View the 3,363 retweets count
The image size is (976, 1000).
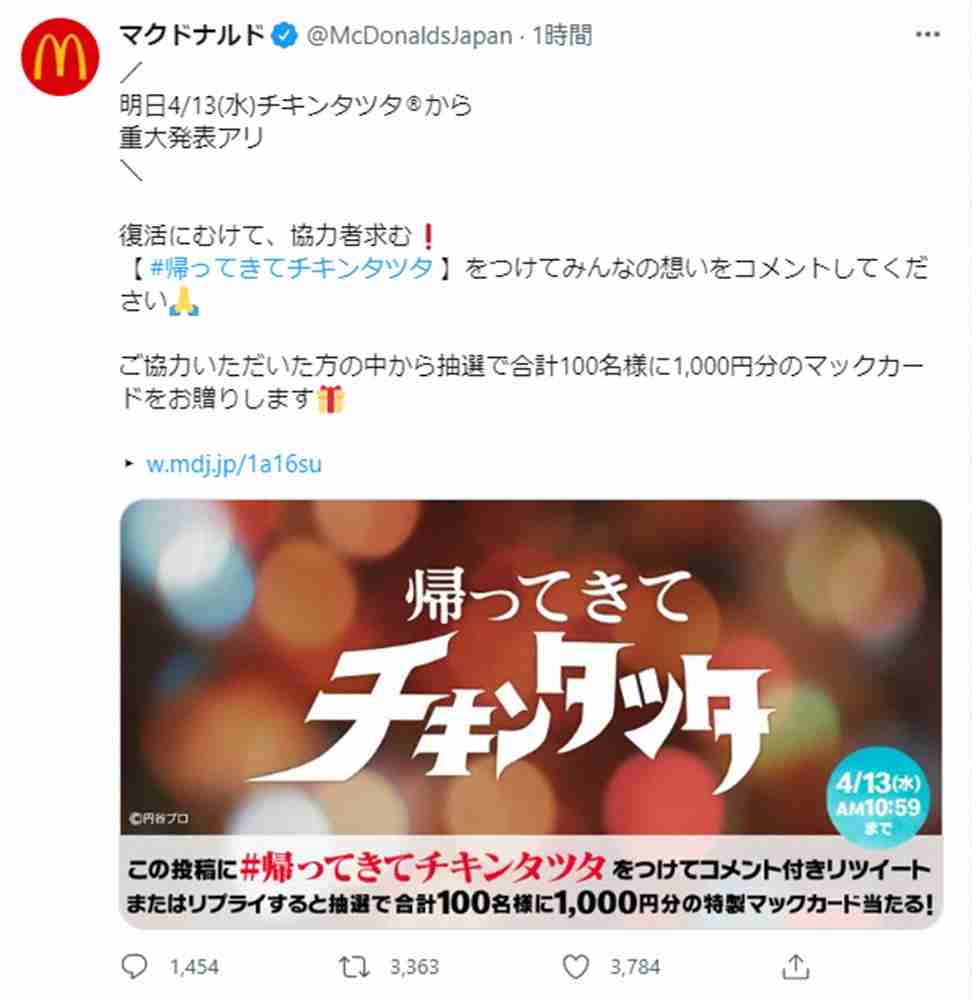point(414,967)
